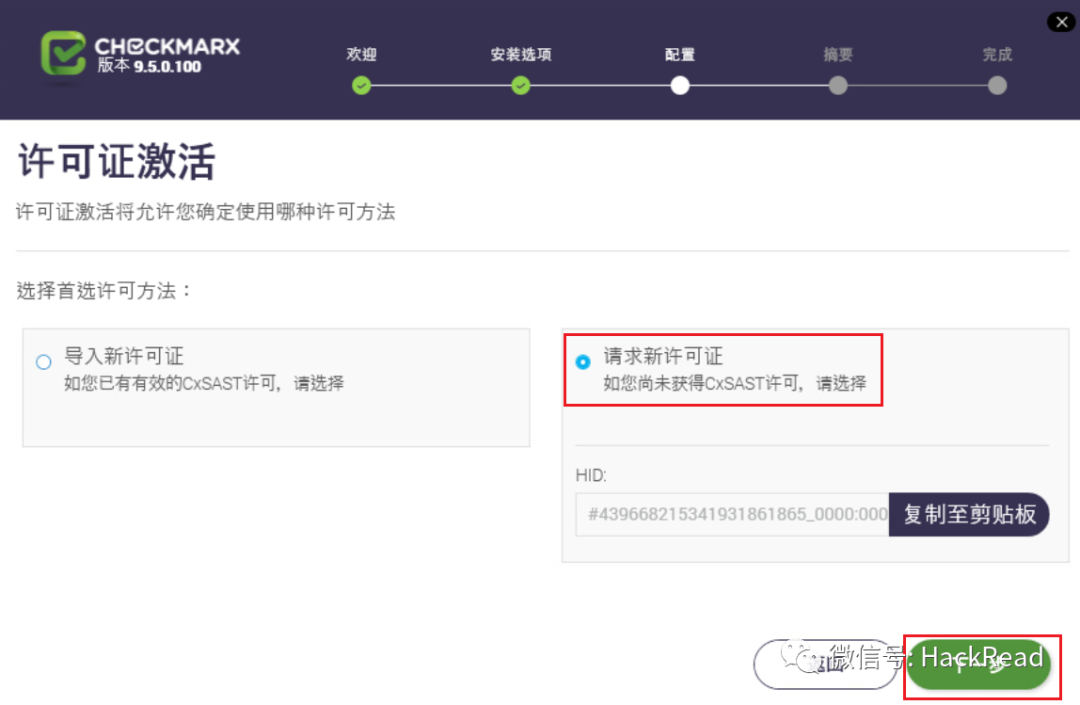Click the 摘要 step marker
This screenshot has height=705, width=1080.
(838, 85)
